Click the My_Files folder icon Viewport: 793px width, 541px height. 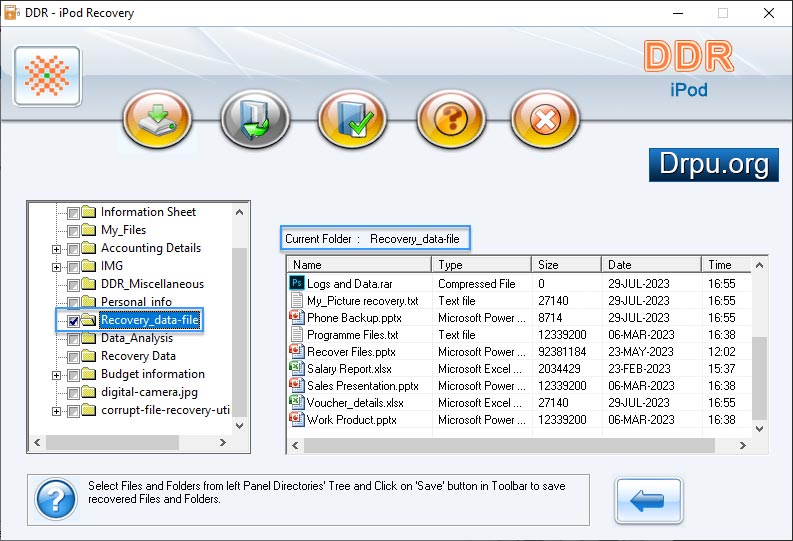(89, 230)
